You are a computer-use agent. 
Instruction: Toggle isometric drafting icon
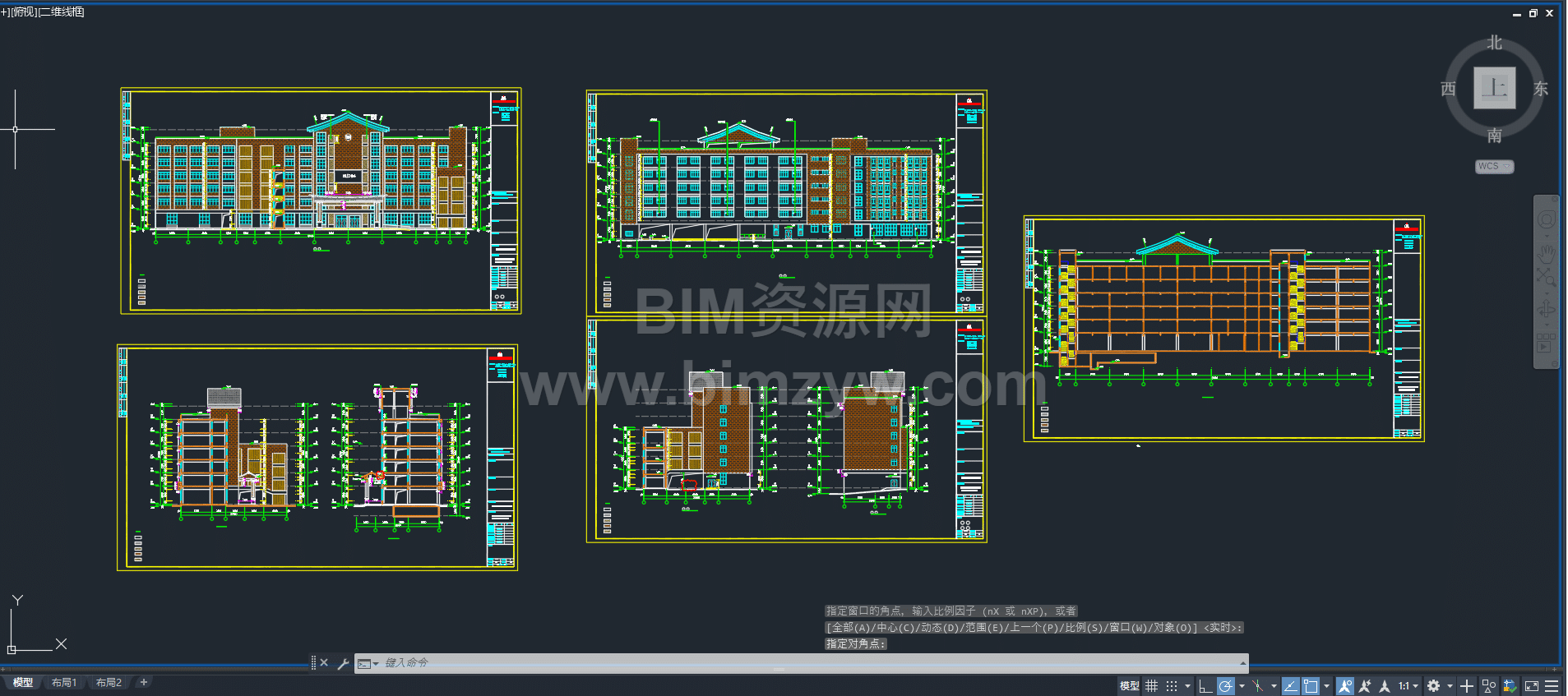[x=1257, y=686]
